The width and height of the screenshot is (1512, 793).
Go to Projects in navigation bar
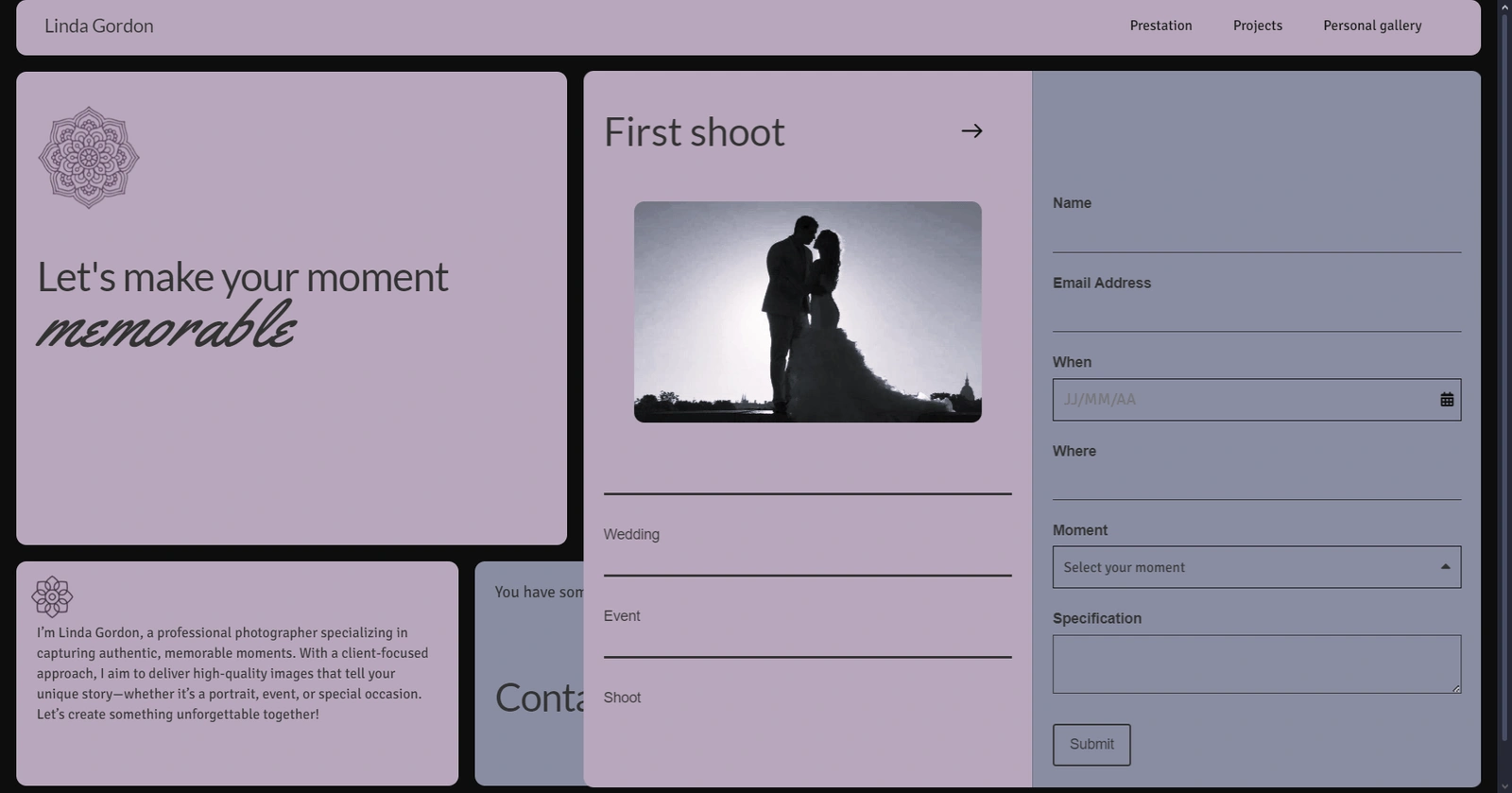(x=1258, y=26)
